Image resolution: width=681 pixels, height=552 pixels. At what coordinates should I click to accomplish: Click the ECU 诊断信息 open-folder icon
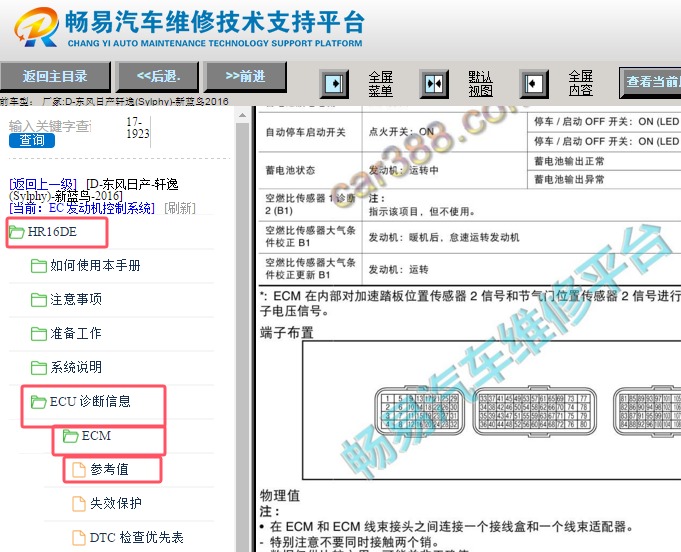pos(39,402)
